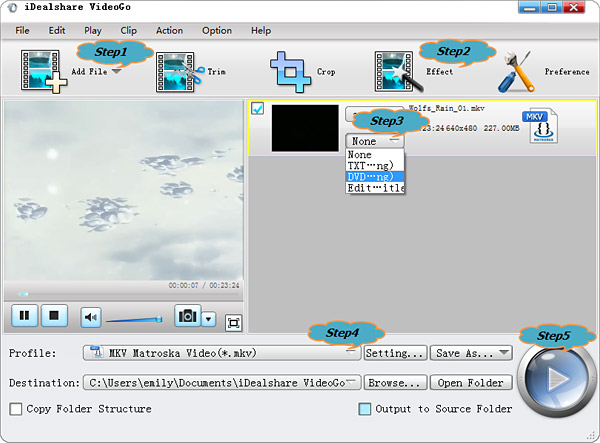The image size is (600, 443).
Task: Collapse the subtitle dropdown showing None
Action: click(x=374, y=141)
